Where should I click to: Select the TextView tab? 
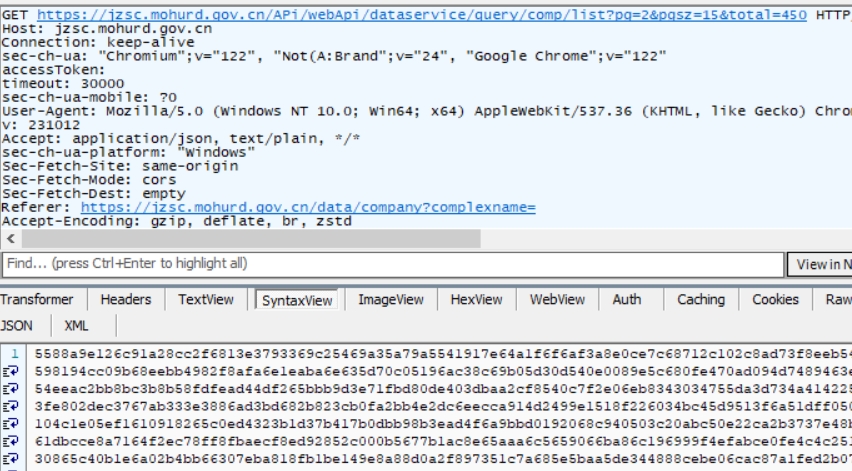pos(206,300)
